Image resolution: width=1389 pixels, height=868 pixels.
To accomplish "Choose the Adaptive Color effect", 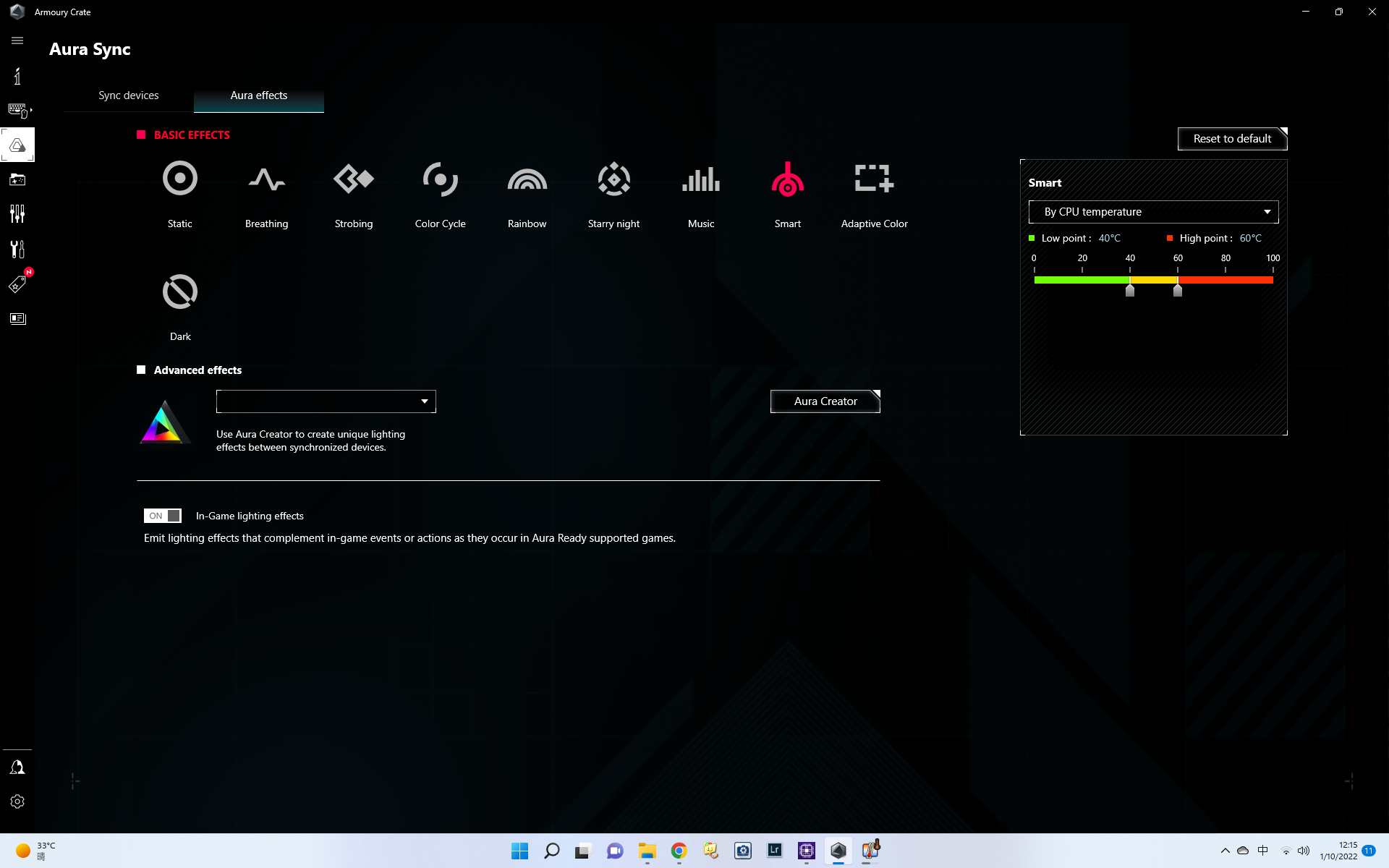I will 875,179.
